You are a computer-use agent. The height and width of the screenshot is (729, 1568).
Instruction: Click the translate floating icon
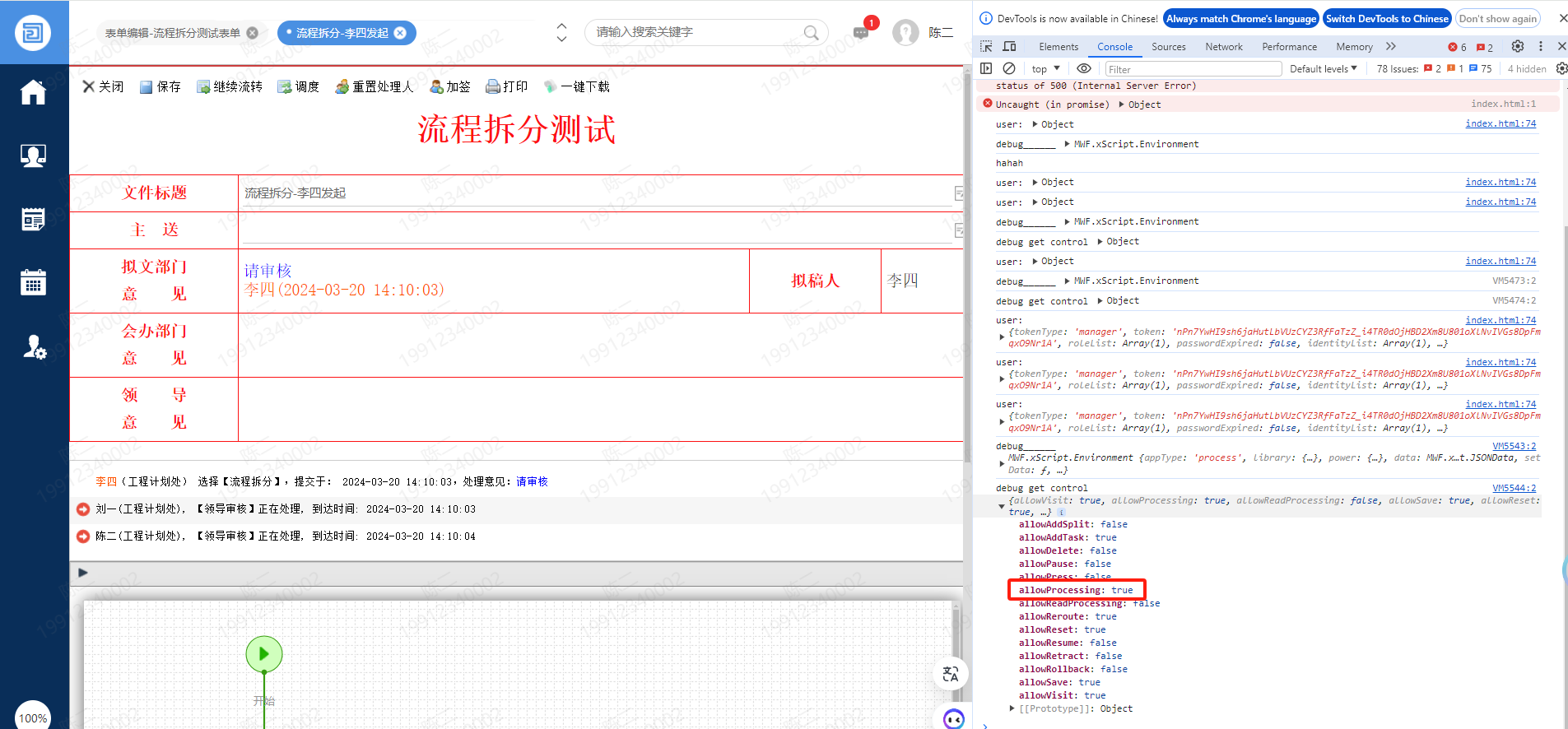[x=950, y=674]
